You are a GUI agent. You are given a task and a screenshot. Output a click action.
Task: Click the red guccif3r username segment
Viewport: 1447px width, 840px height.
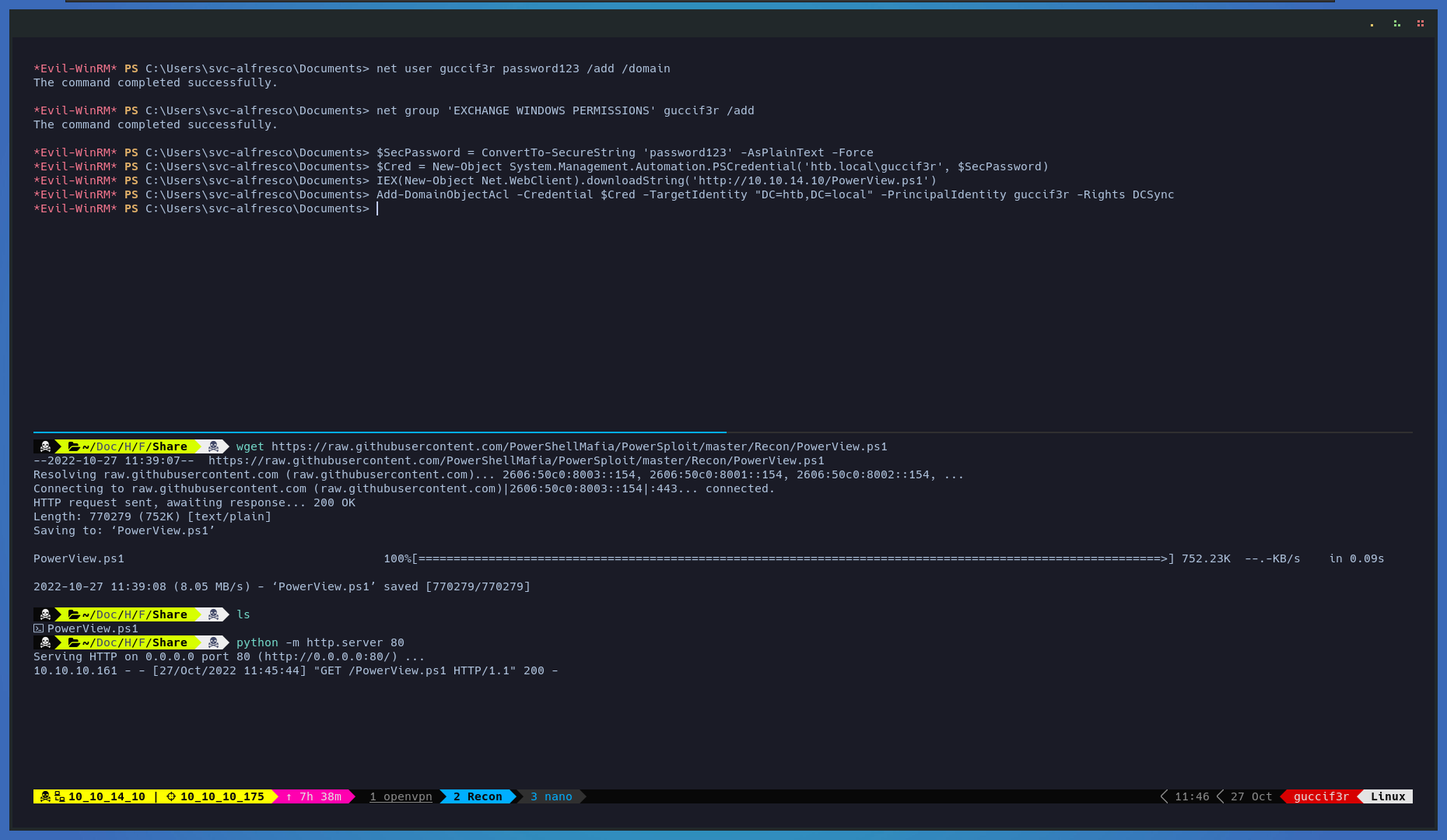click(1321, 796)
